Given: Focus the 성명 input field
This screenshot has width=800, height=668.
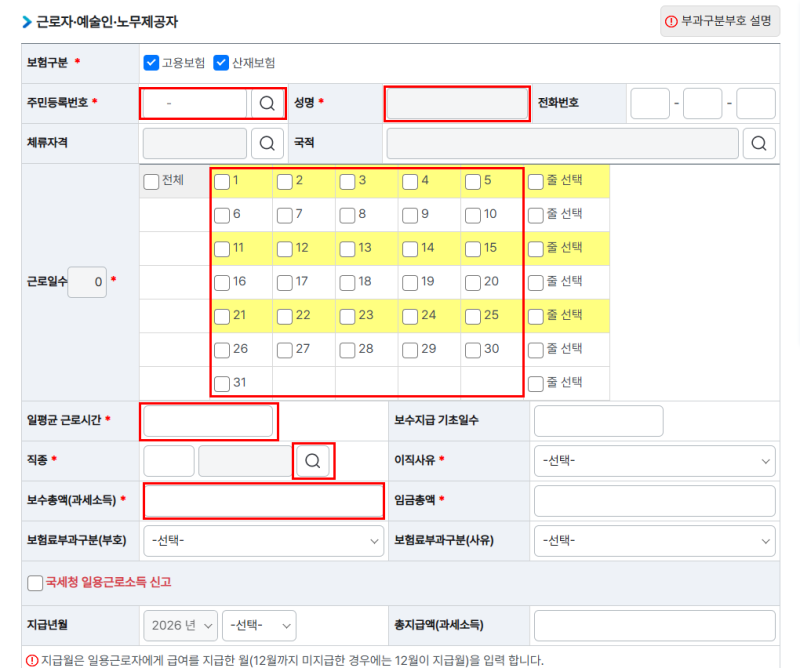Looking at the screenshot, I should (x=457, y=104).
